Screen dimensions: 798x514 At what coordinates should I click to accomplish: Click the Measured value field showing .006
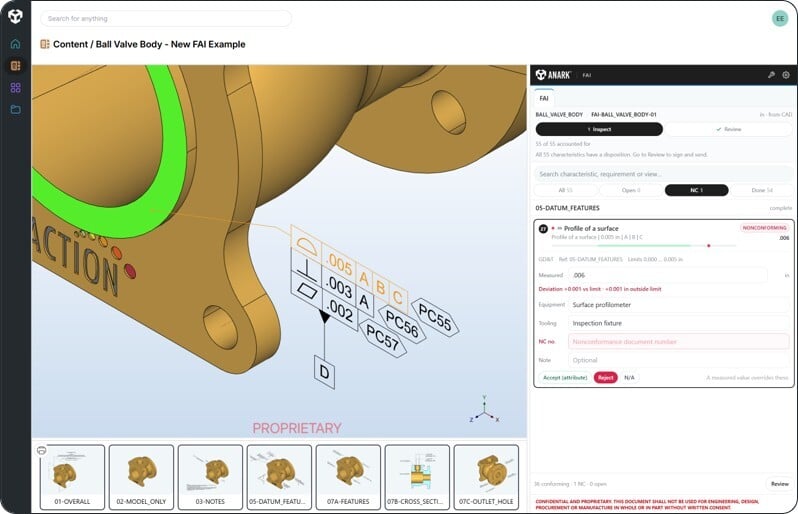(668, 275)
